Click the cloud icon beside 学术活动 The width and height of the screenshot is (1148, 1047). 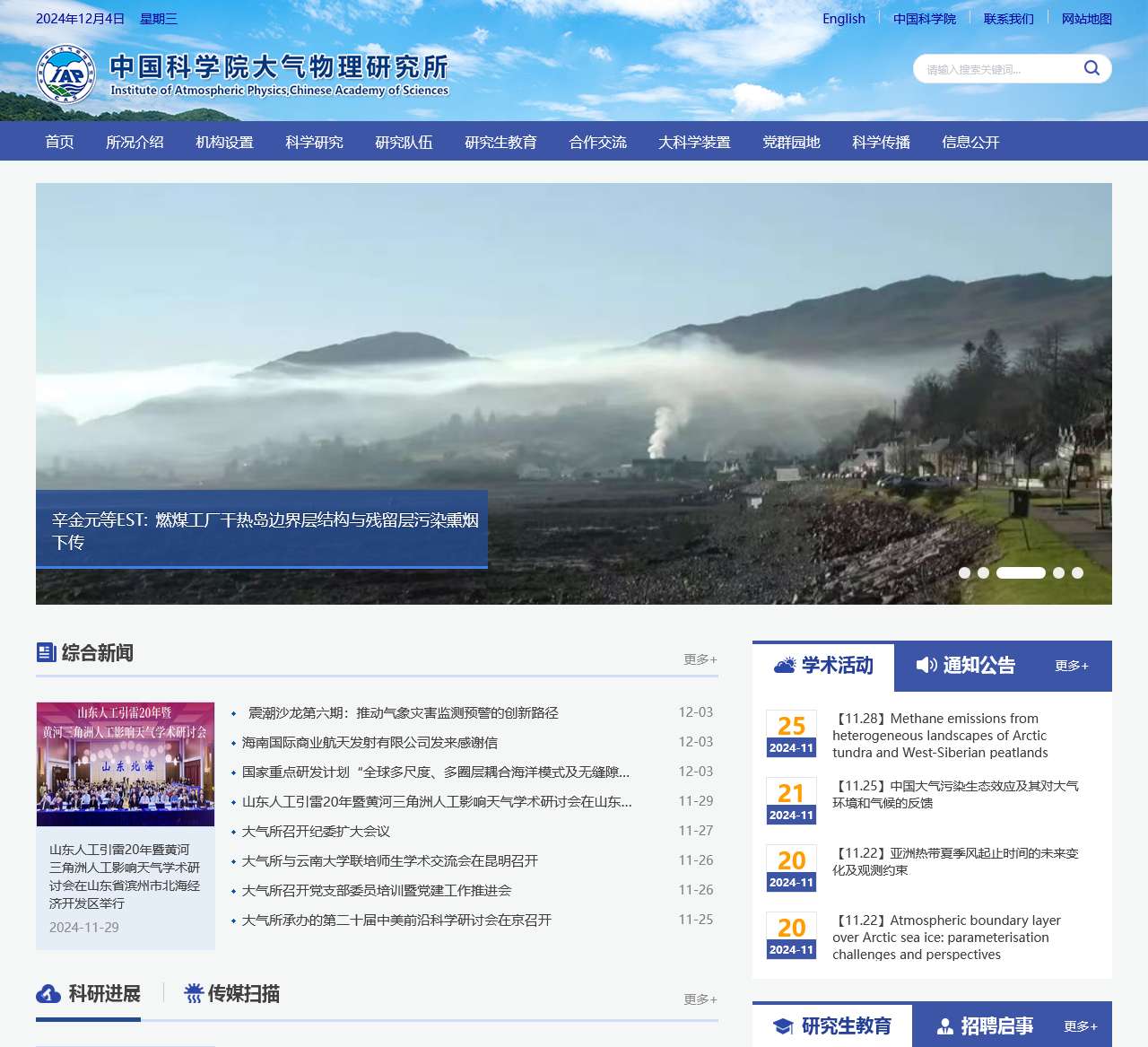(785, 665)
